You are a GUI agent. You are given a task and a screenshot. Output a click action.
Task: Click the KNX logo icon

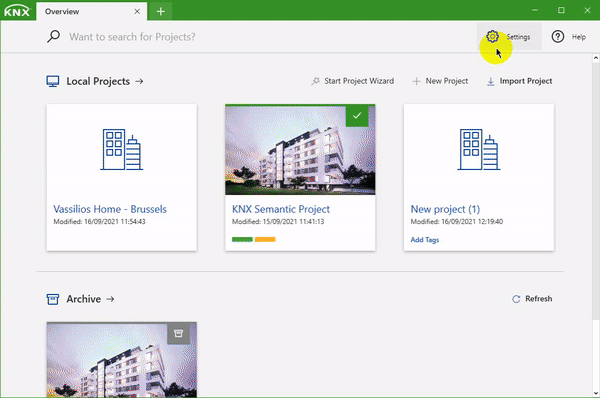click(x=17, y=11)
